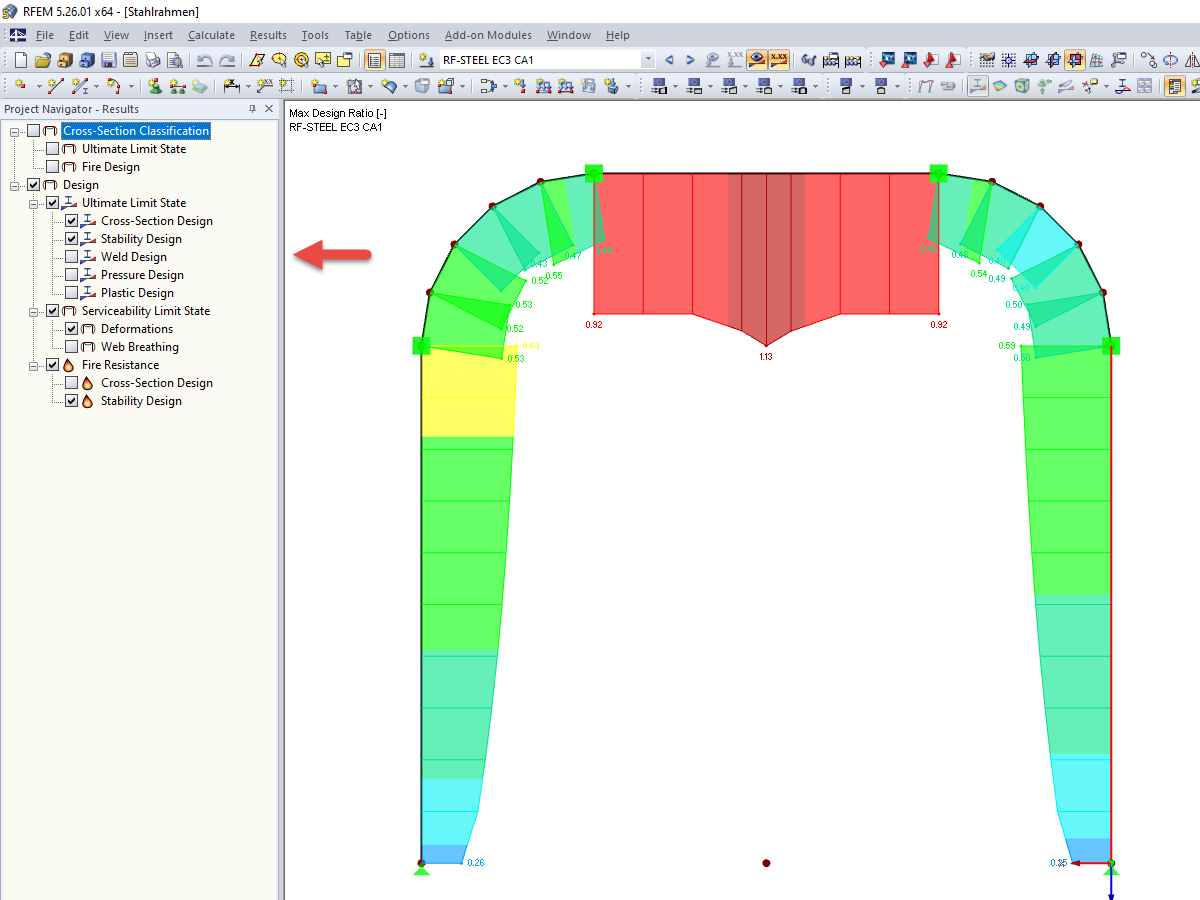This screenshot has height=900, width=1200.
Task: Enable the Web Breathing checkbox
Action: 72,347
